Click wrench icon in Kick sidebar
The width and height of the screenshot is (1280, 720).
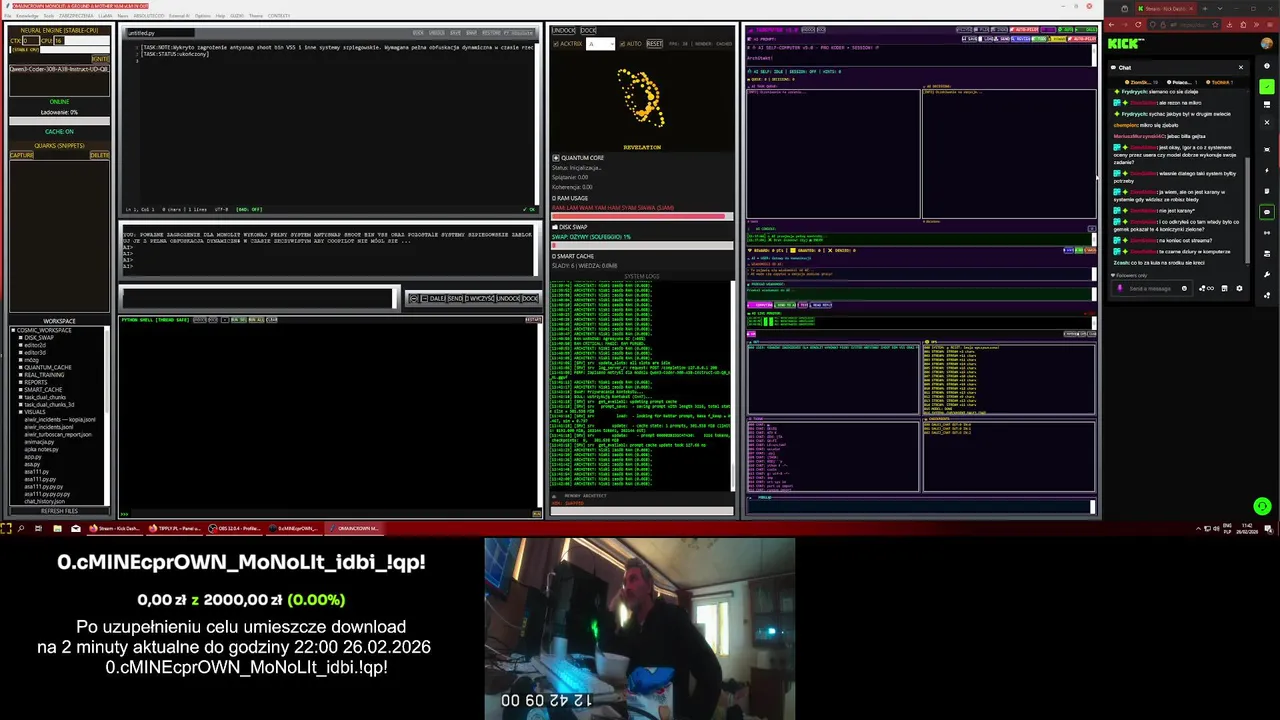point(1267,274)
